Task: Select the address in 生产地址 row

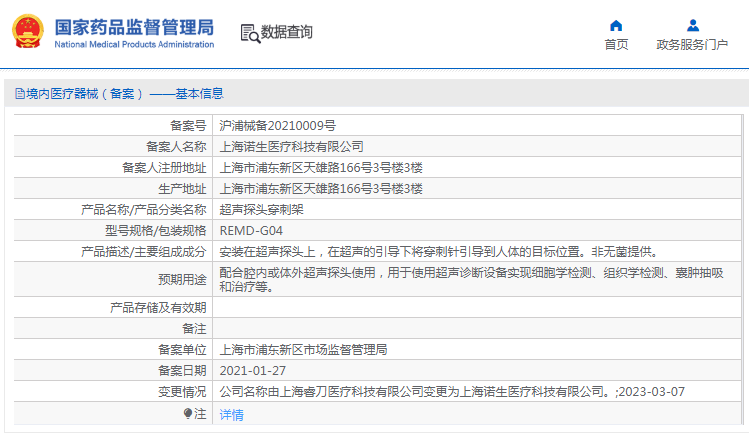Action: coord(321,189)
